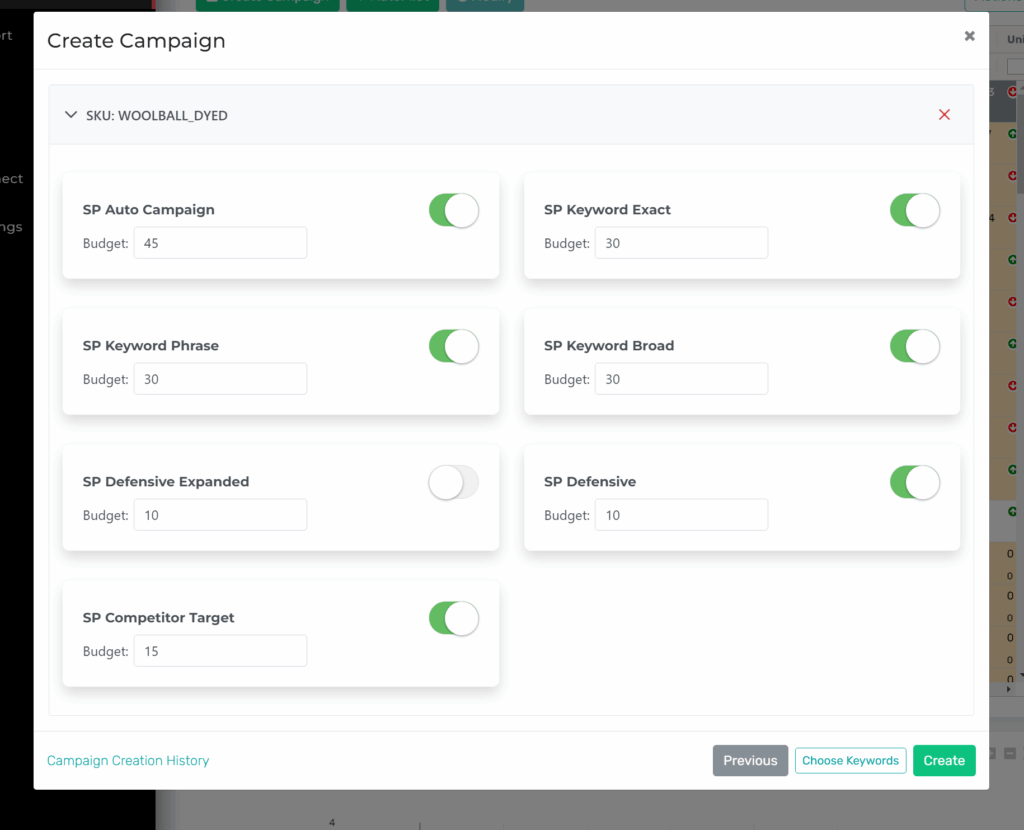Focus the SP Keyword Exact budget input
Screen dimensions: 1024x830
pyautogui.click(x=681, y=243)
